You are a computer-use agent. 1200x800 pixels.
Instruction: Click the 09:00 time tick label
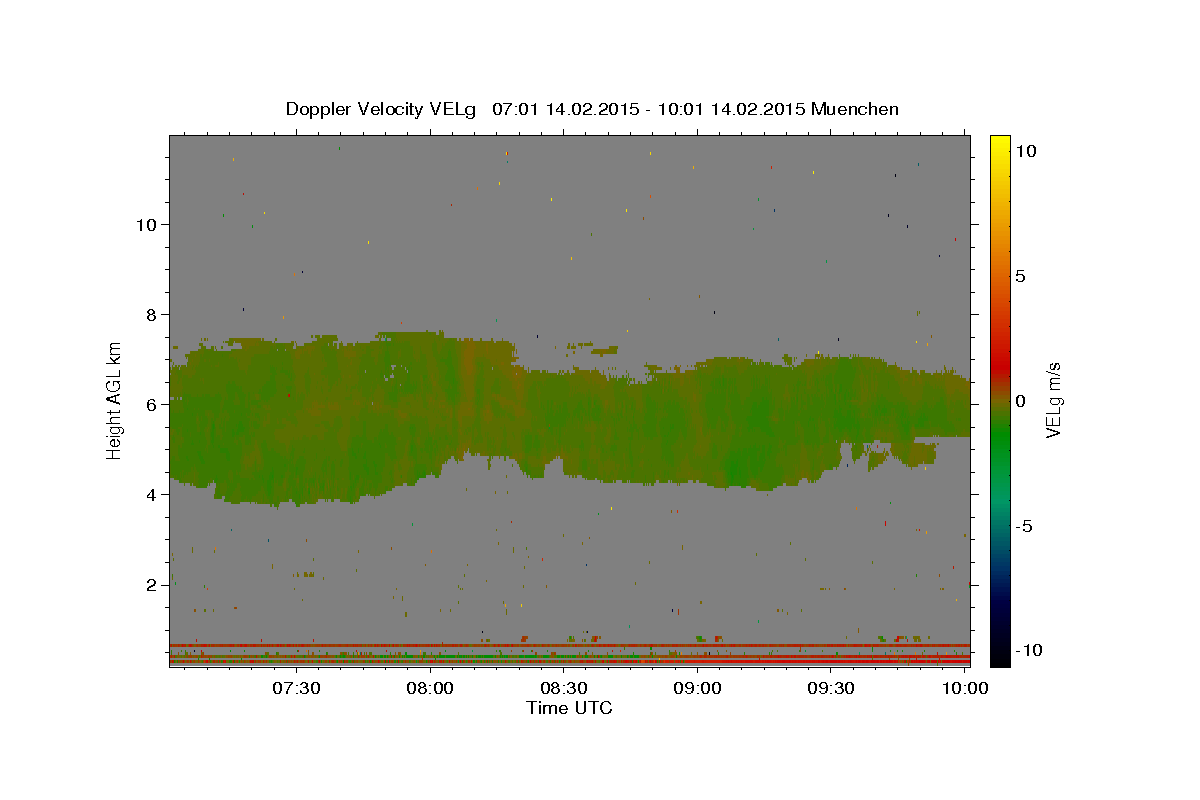[x=698, y=688]
